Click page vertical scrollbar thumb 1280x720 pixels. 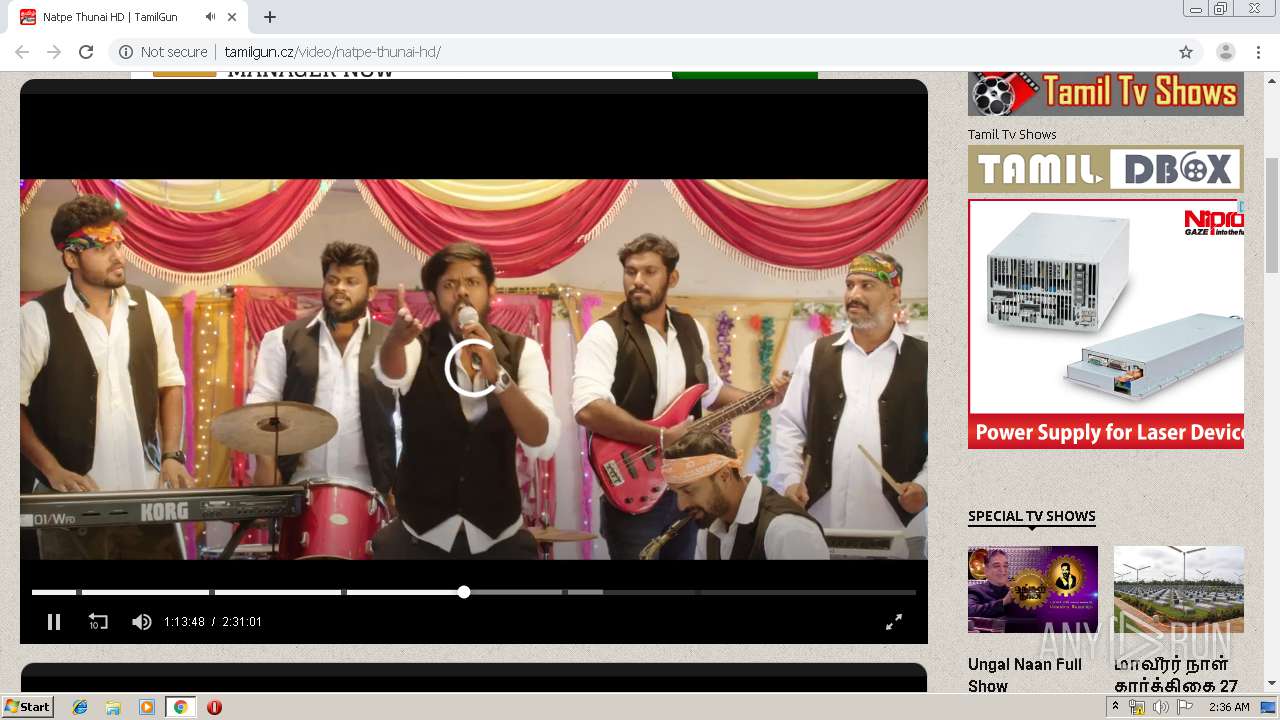click(x=1271, y=215)
